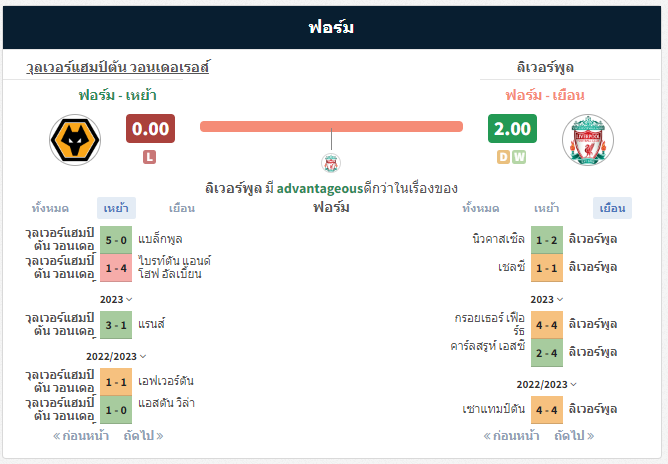Collapse the 2022/2023 season on Liverpool side

pos(547,384)
